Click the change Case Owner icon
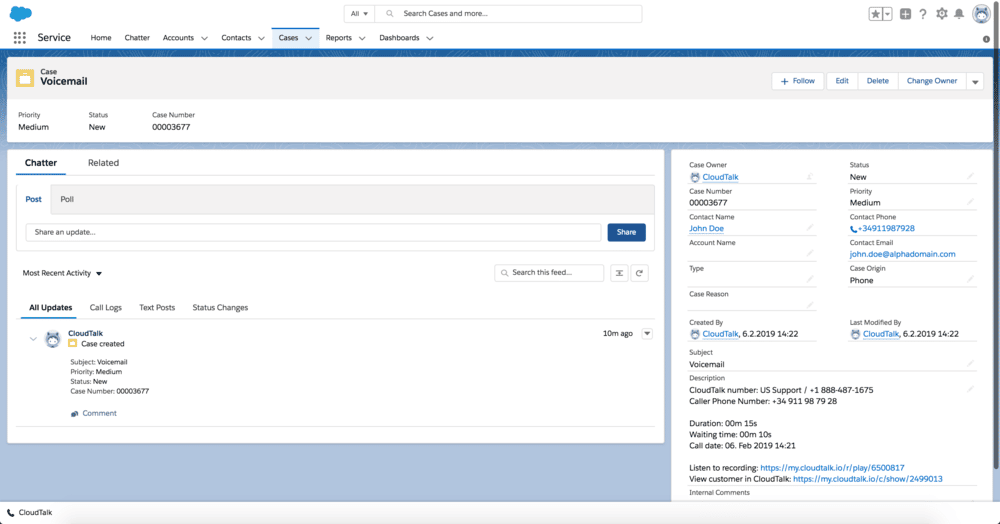Viewport: 1000px width, 524px height. click(x=810, y=177)
